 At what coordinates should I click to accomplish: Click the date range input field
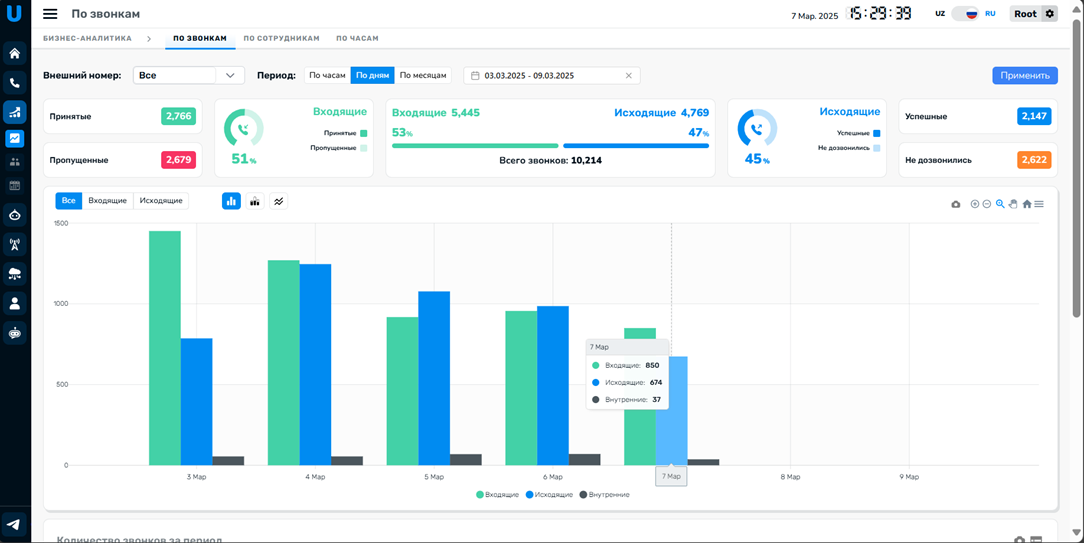tap(550, 76)
